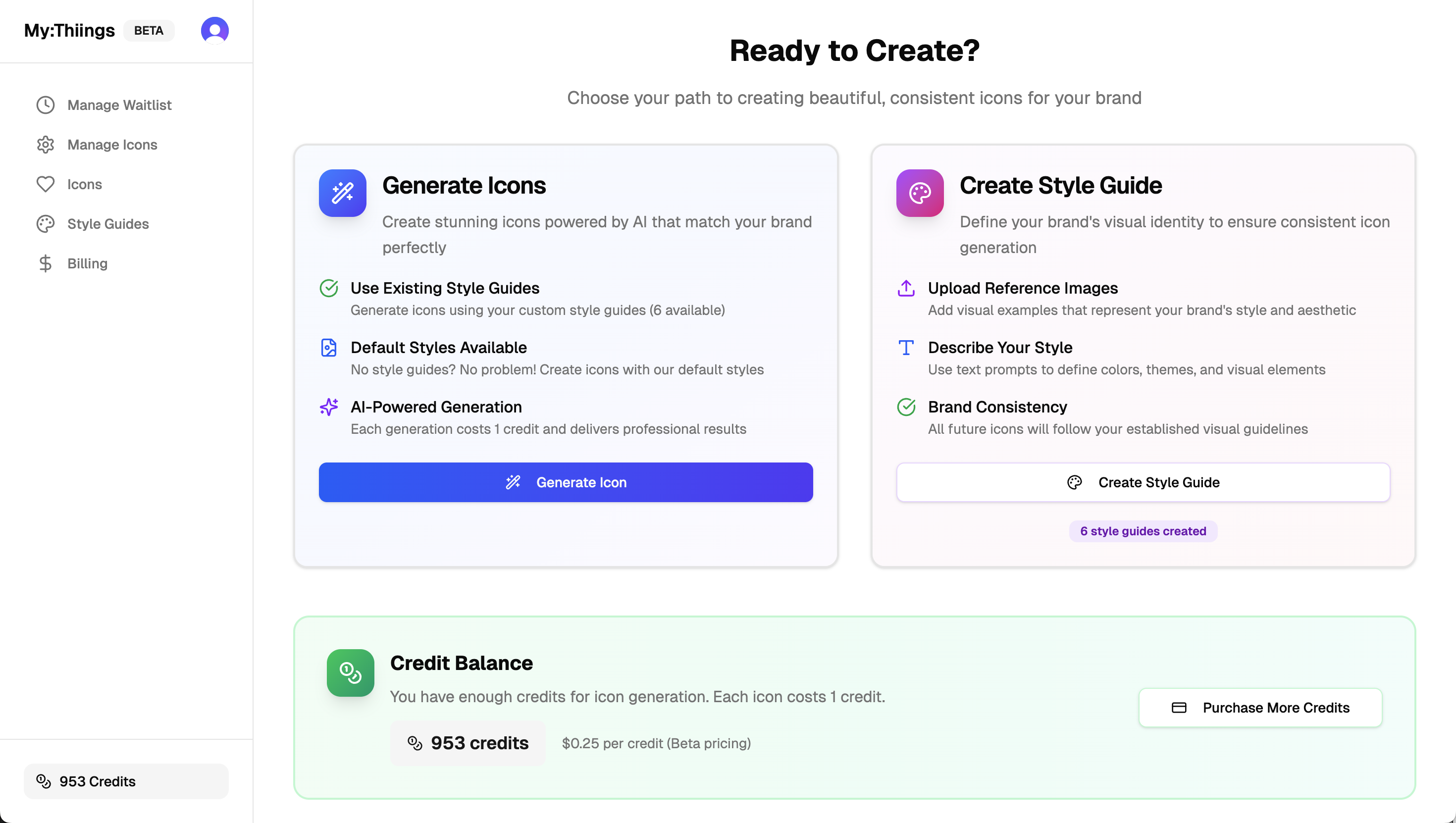This screenshot has height=823, width=1456.
Task: Click the blue magic wand Generate Icons tile
Action: pos(343,193)
